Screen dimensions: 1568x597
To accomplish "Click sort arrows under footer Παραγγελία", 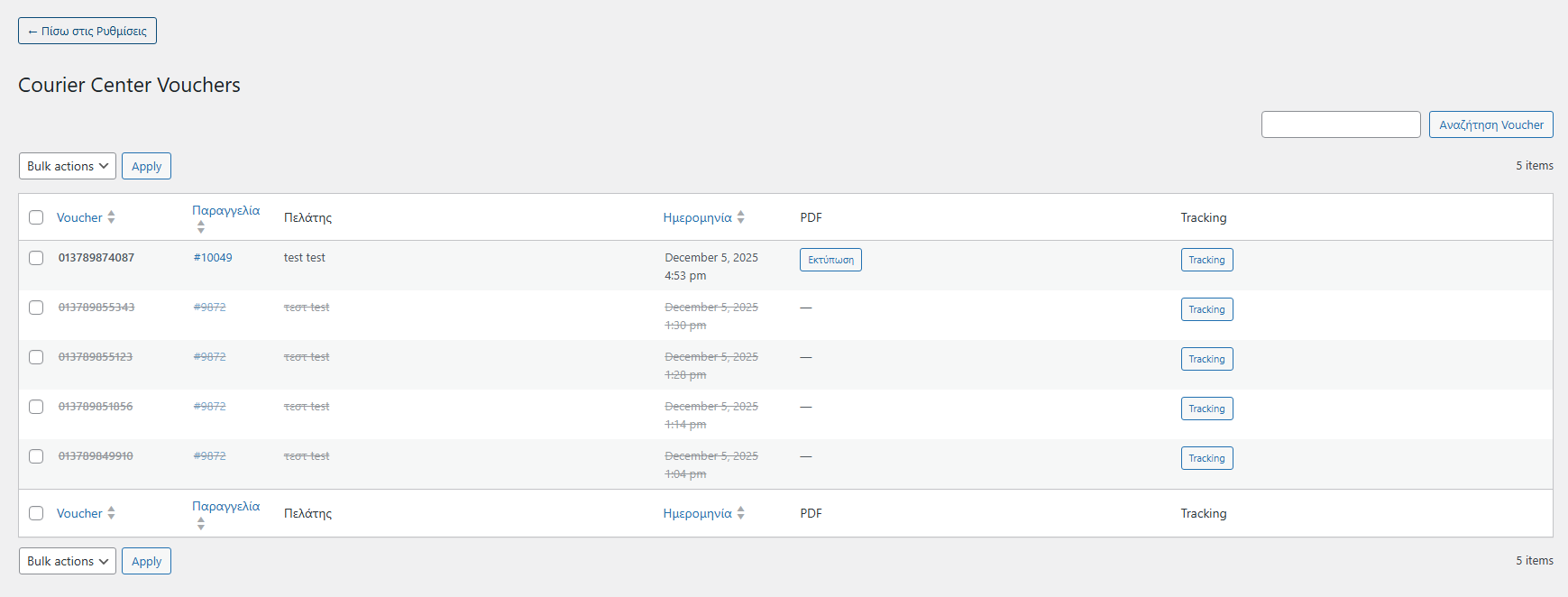I will point(201,523).
